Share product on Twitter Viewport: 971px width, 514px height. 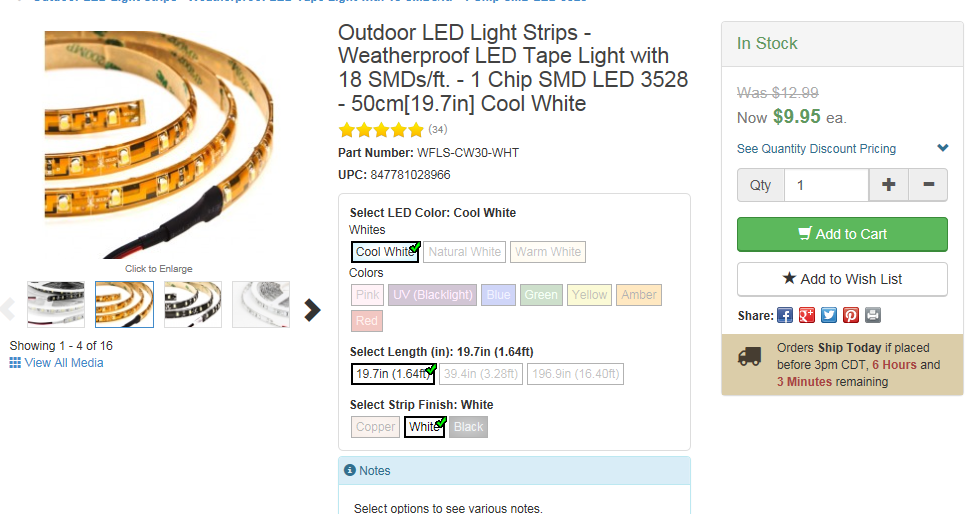click(x=829, y=315)
